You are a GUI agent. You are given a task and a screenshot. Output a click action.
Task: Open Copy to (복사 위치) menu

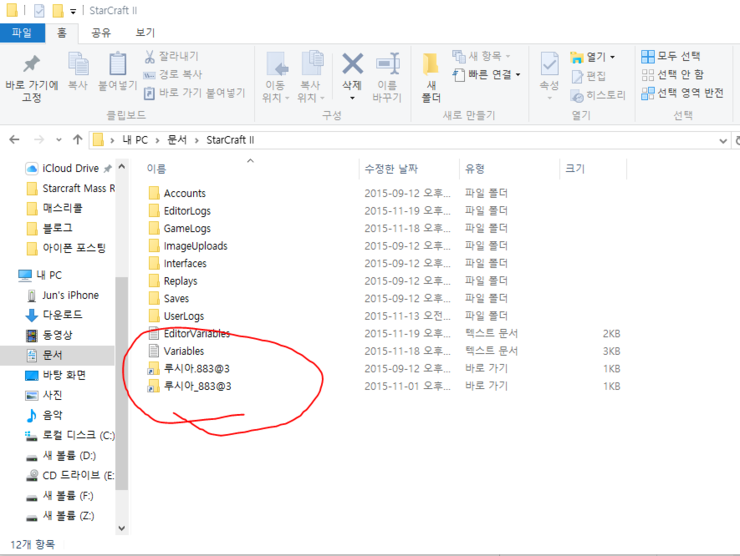311,78
